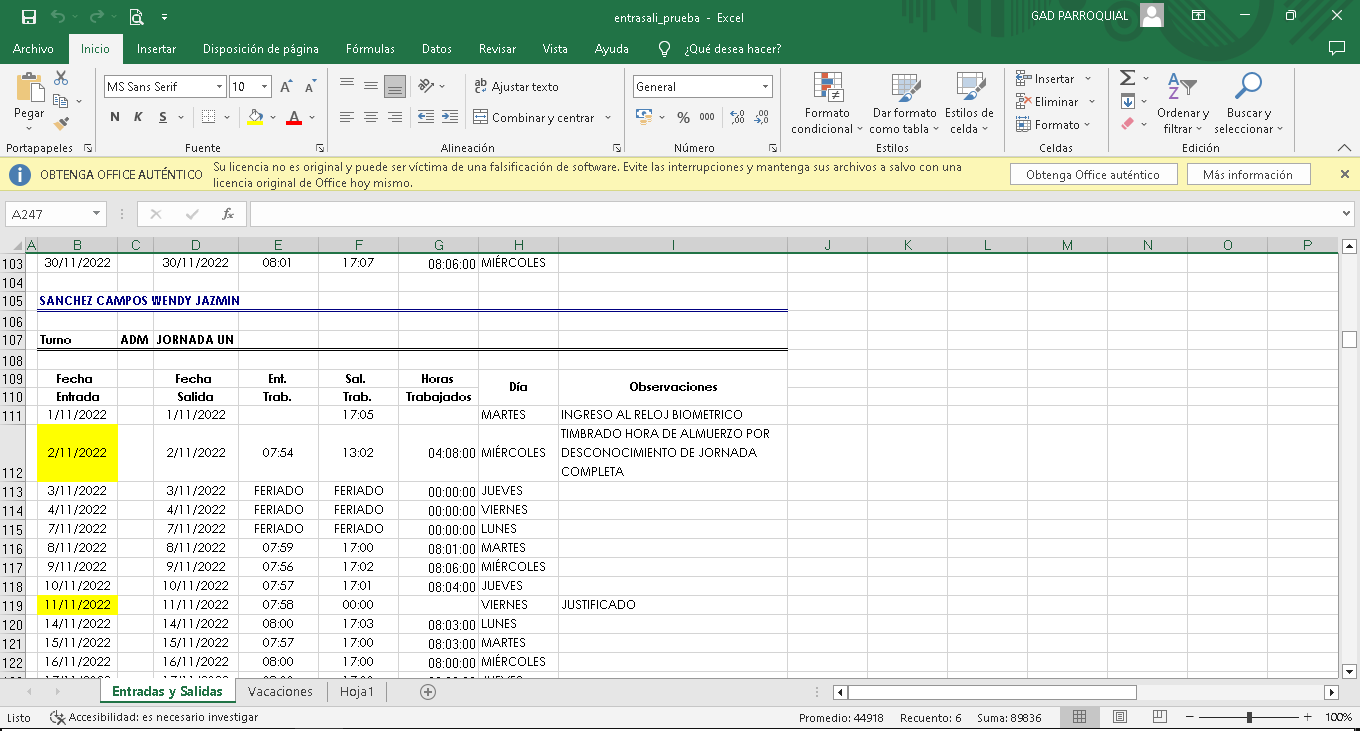The image size is (1360, 731).
Task: Expand the Name Box dropdown for A247
Action: (97, 214)
